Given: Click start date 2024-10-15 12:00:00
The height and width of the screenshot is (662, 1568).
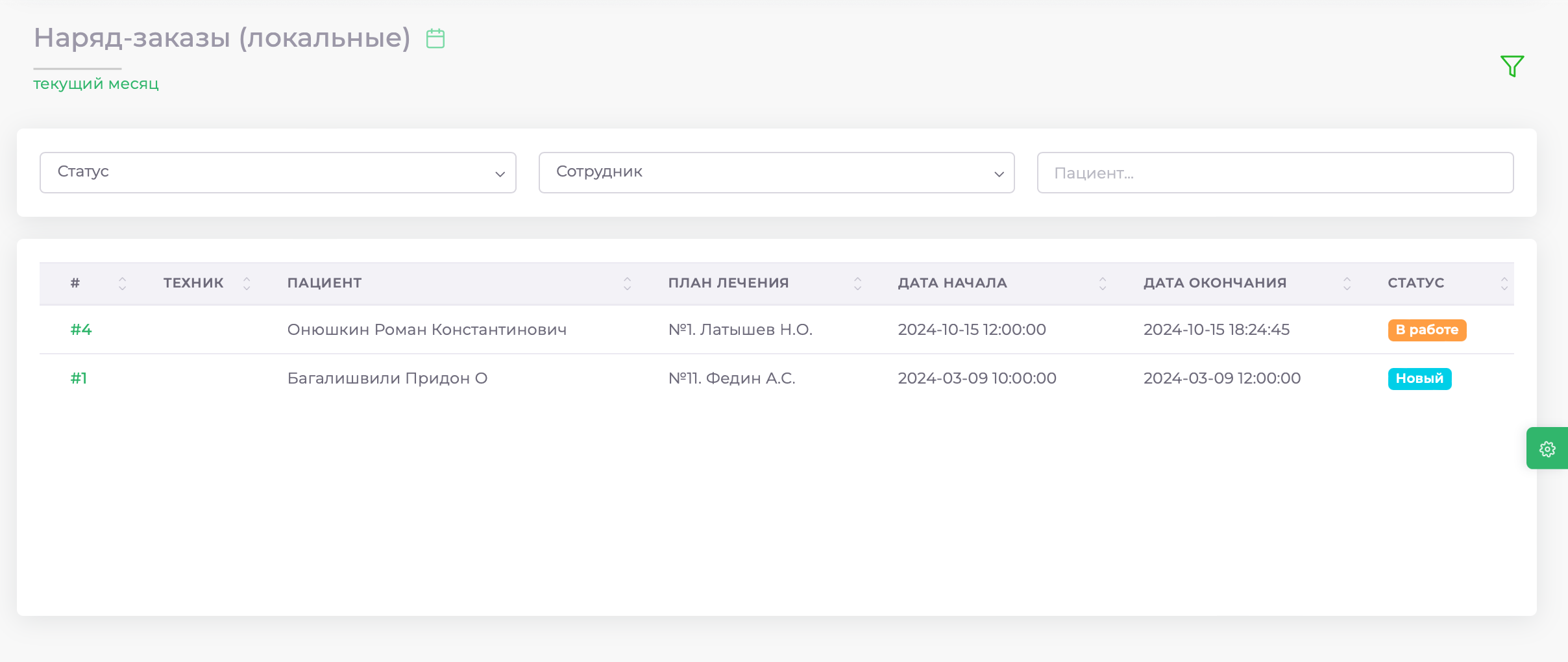Looking at the screenshot, I should click(x=972, y=330).
